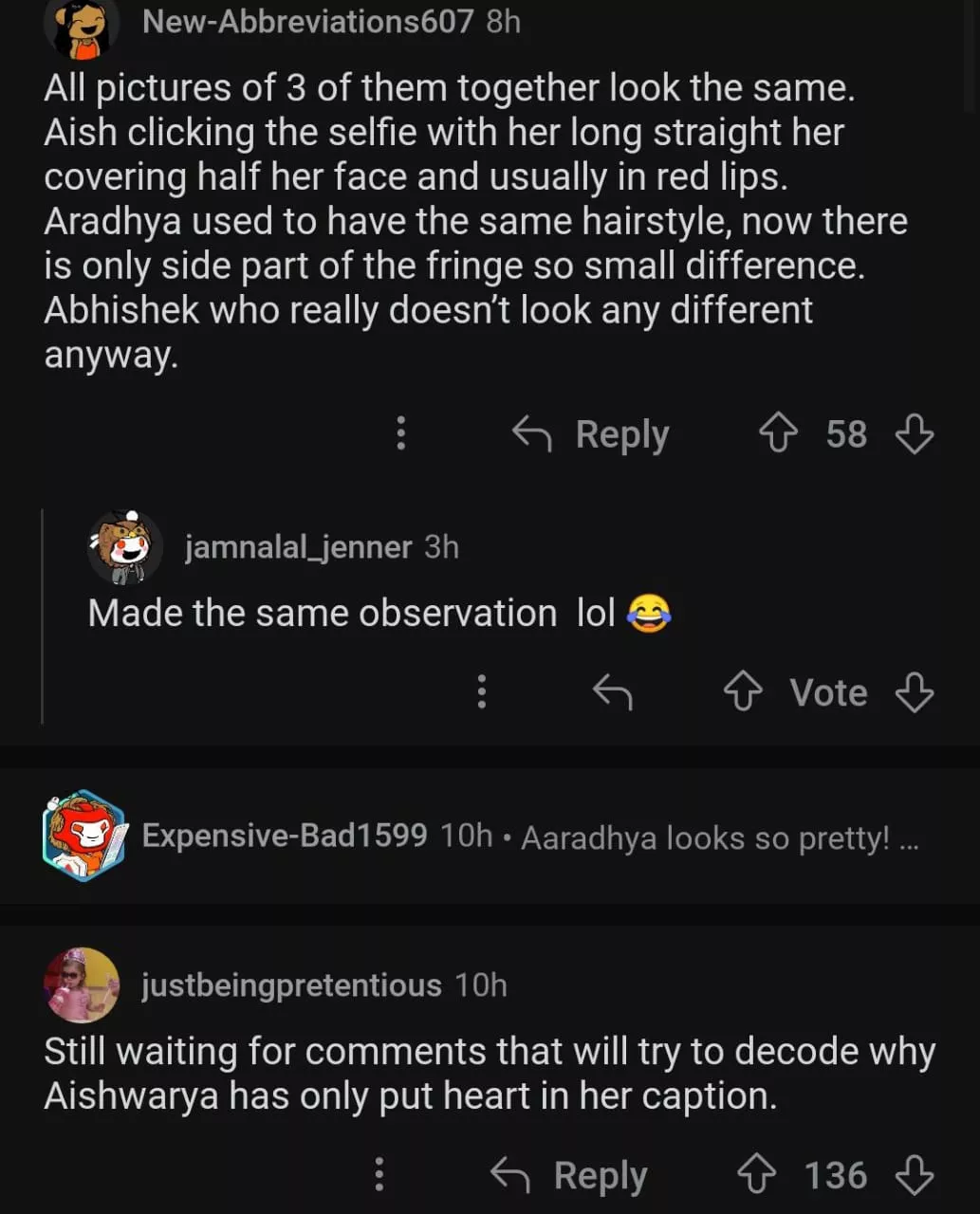The width and height of the screenshot is (980, 1214).
Task: Click reply arrow on jamnalal_jenner's comment
Action: (x=612, y=692)
